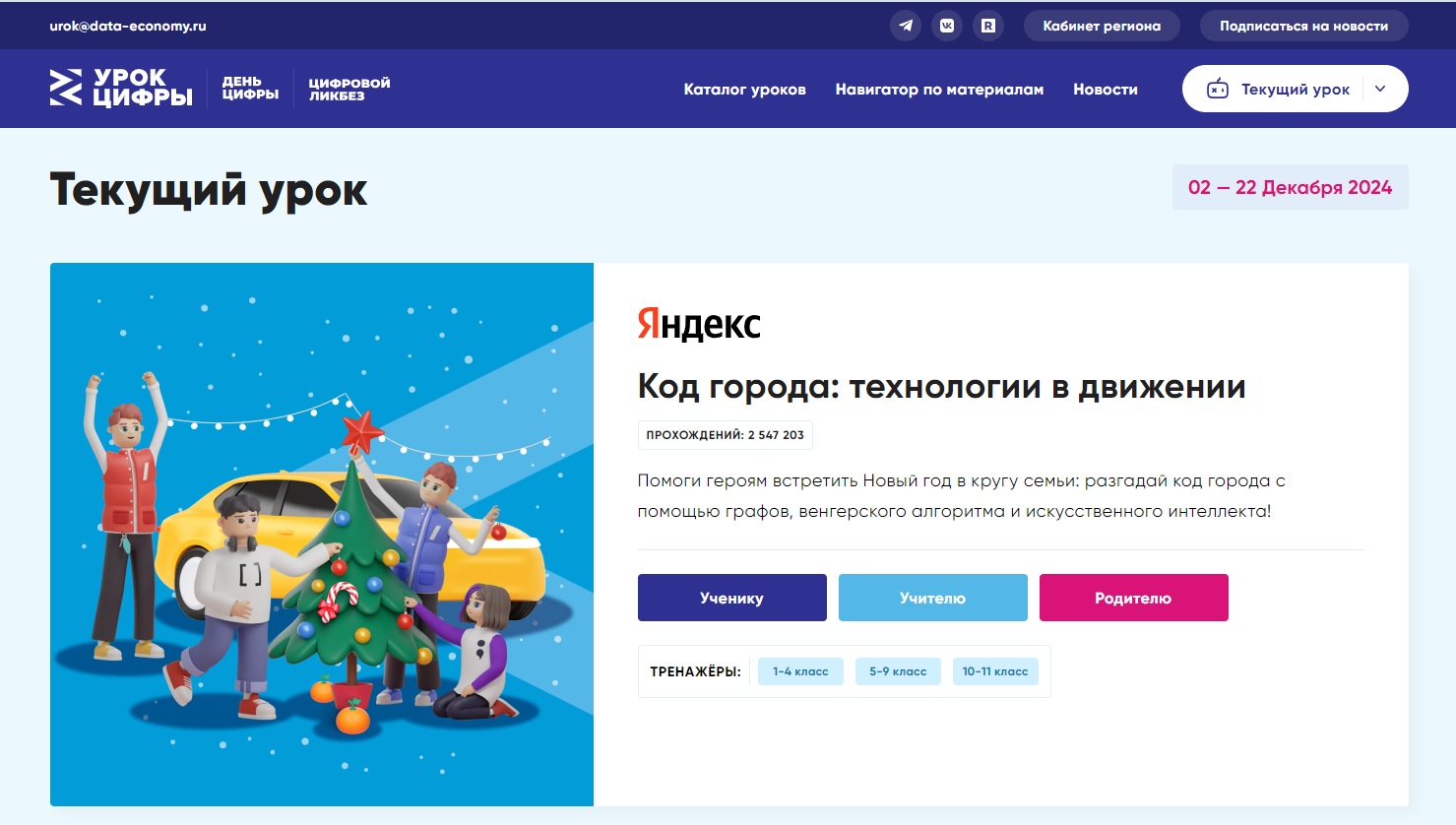Click the Кабинет региона button

(1102, 26)
